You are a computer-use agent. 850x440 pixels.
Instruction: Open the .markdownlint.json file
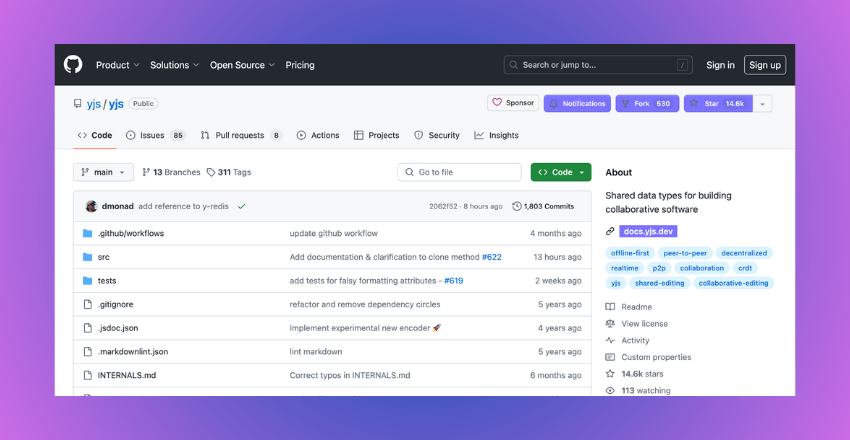point(133,352)
